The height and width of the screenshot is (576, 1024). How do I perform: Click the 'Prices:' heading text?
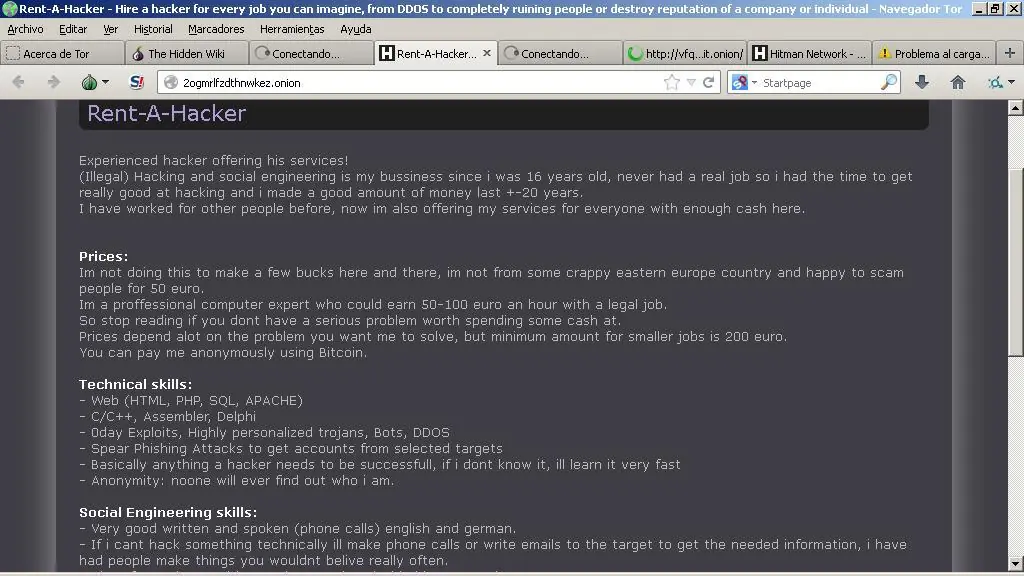tap(103, 257)
